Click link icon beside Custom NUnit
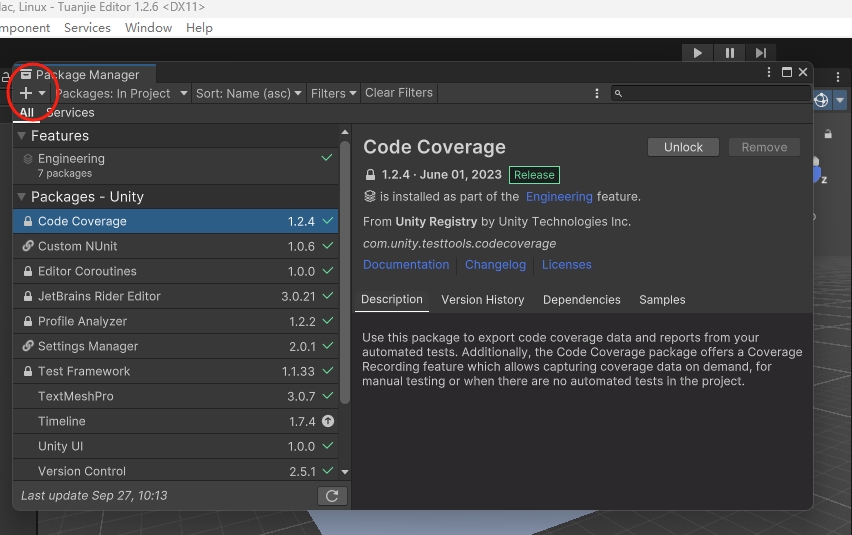This screenshot has height=535, width=852. (28, 246)
